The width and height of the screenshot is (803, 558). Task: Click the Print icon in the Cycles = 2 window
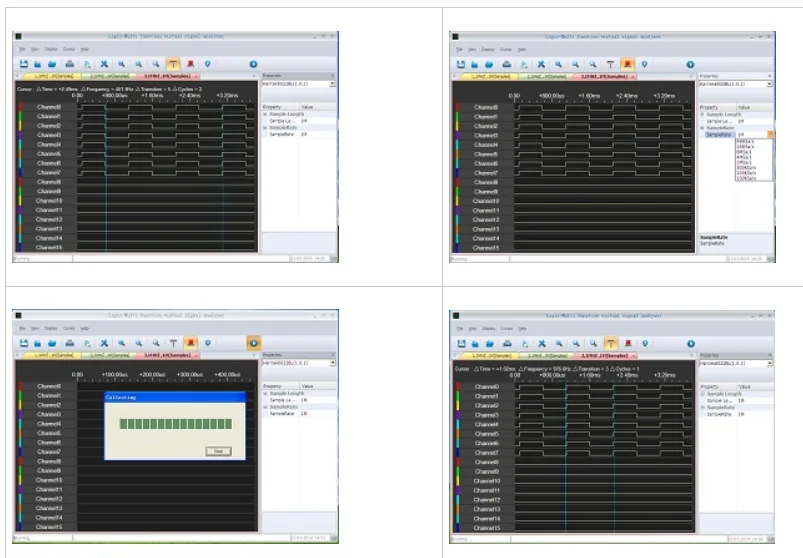70,64
